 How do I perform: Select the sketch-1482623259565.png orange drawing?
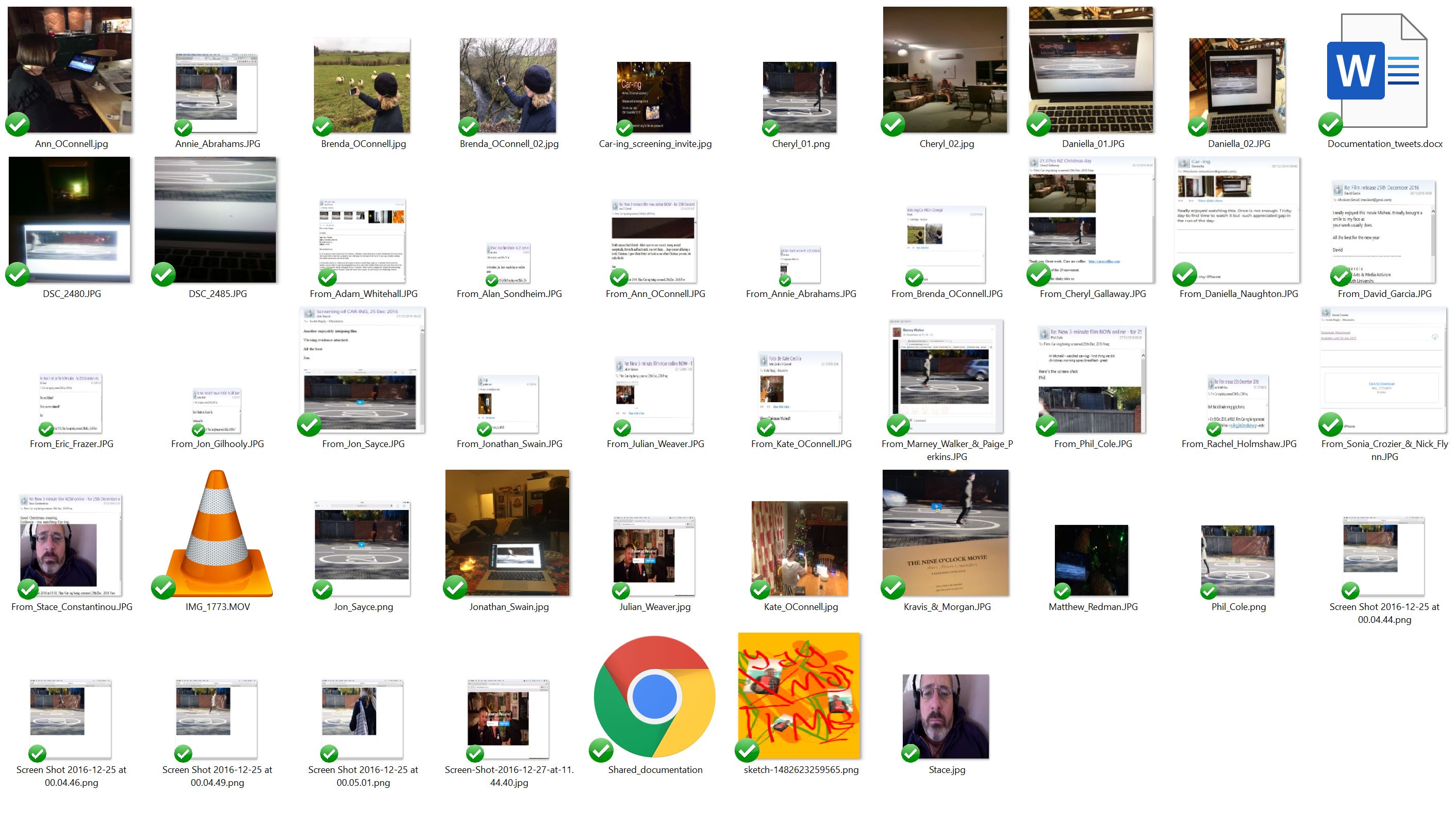[799, 696]
